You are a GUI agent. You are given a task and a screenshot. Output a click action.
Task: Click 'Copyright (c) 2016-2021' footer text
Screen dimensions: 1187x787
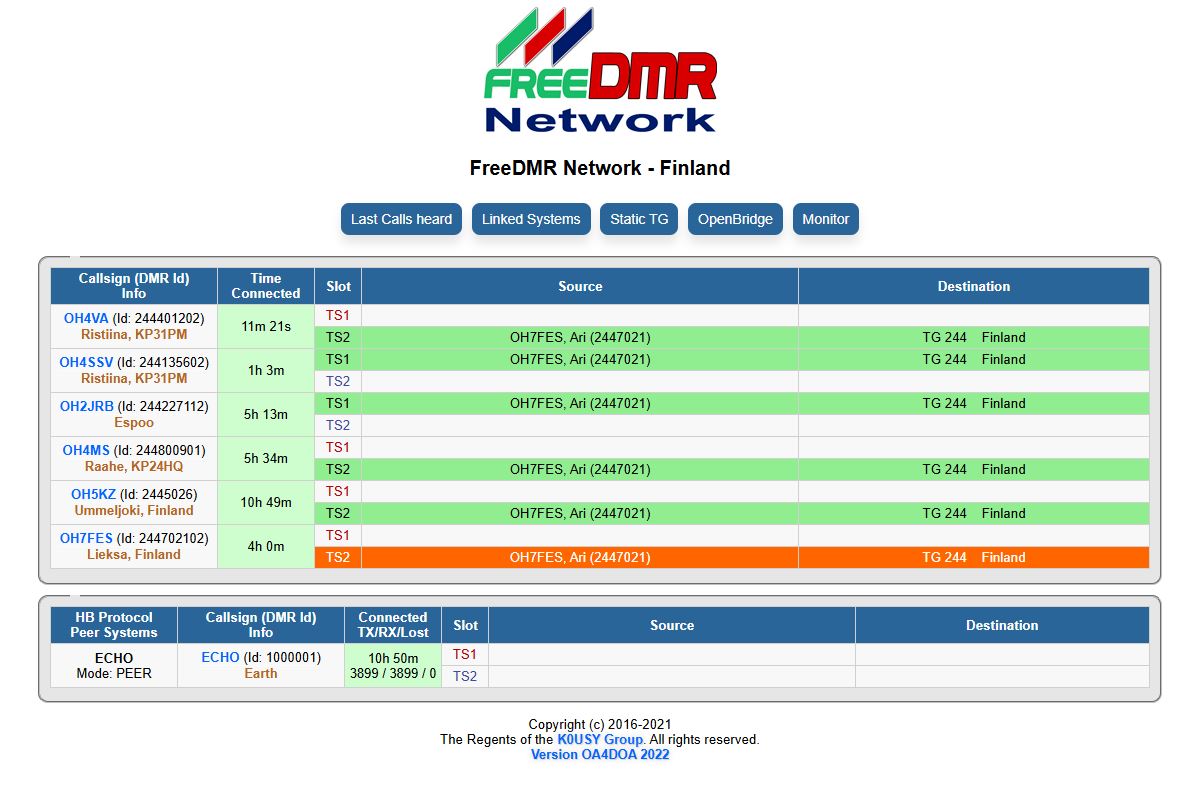600,724
